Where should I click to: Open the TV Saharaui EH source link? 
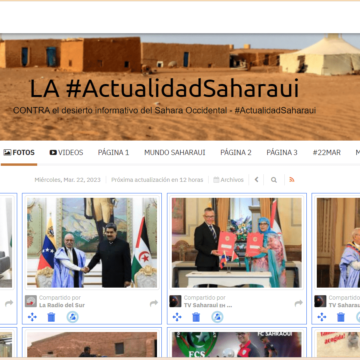pos(208,305)
